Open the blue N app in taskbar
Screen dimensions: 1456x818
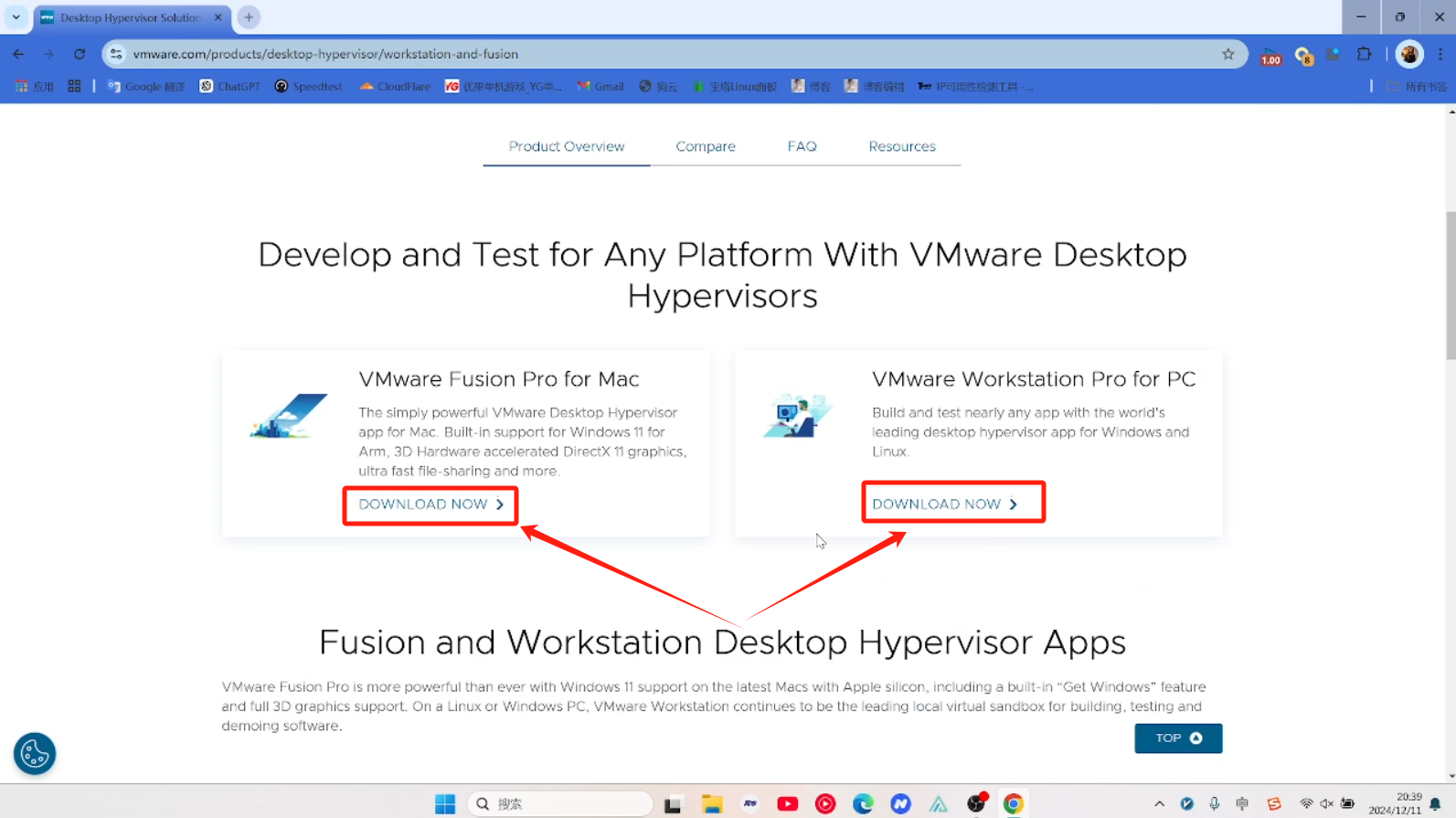click(x=900, y=803)
